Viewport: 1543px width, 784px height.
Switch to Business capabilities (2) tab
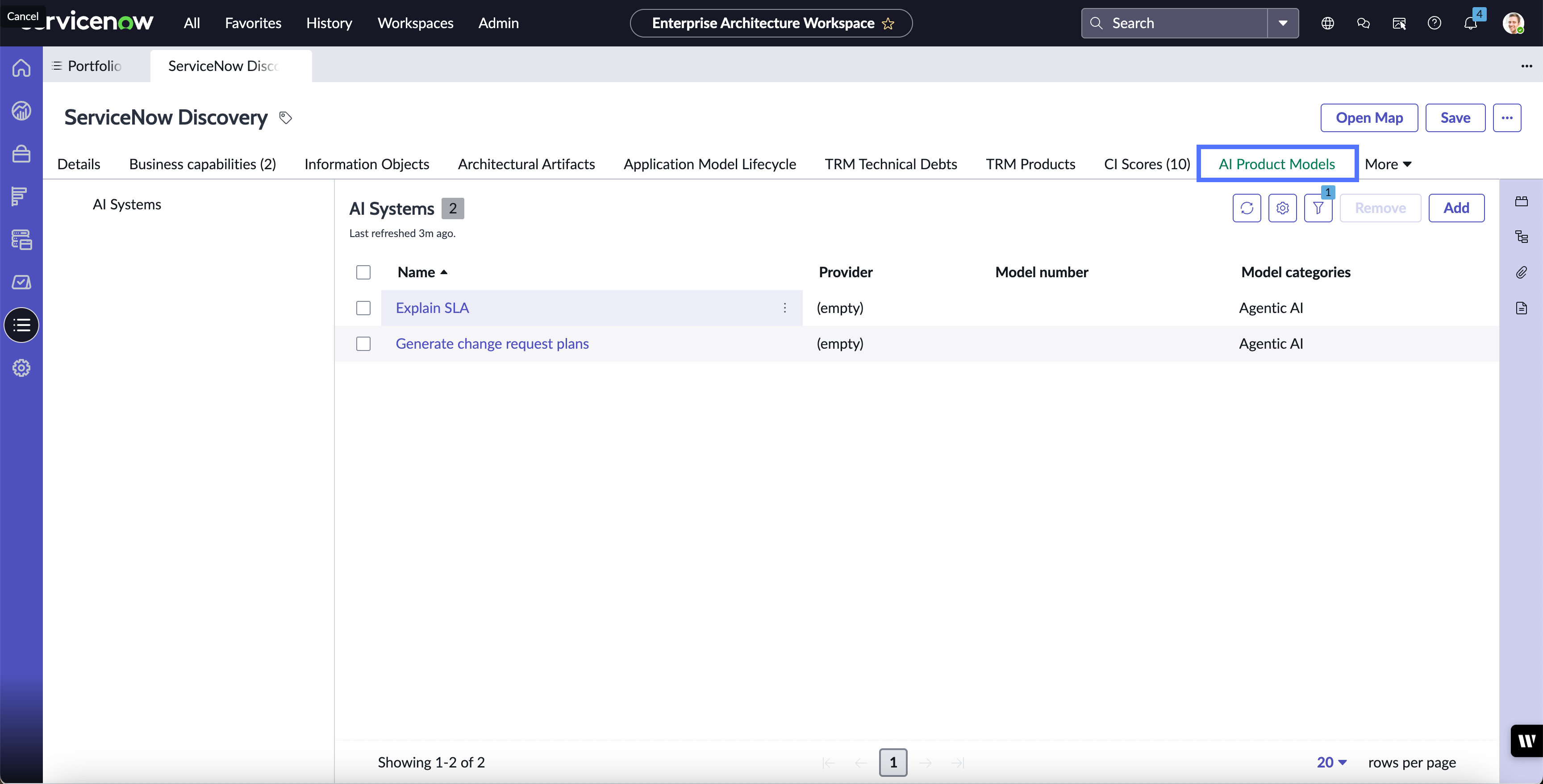point(202,164)
